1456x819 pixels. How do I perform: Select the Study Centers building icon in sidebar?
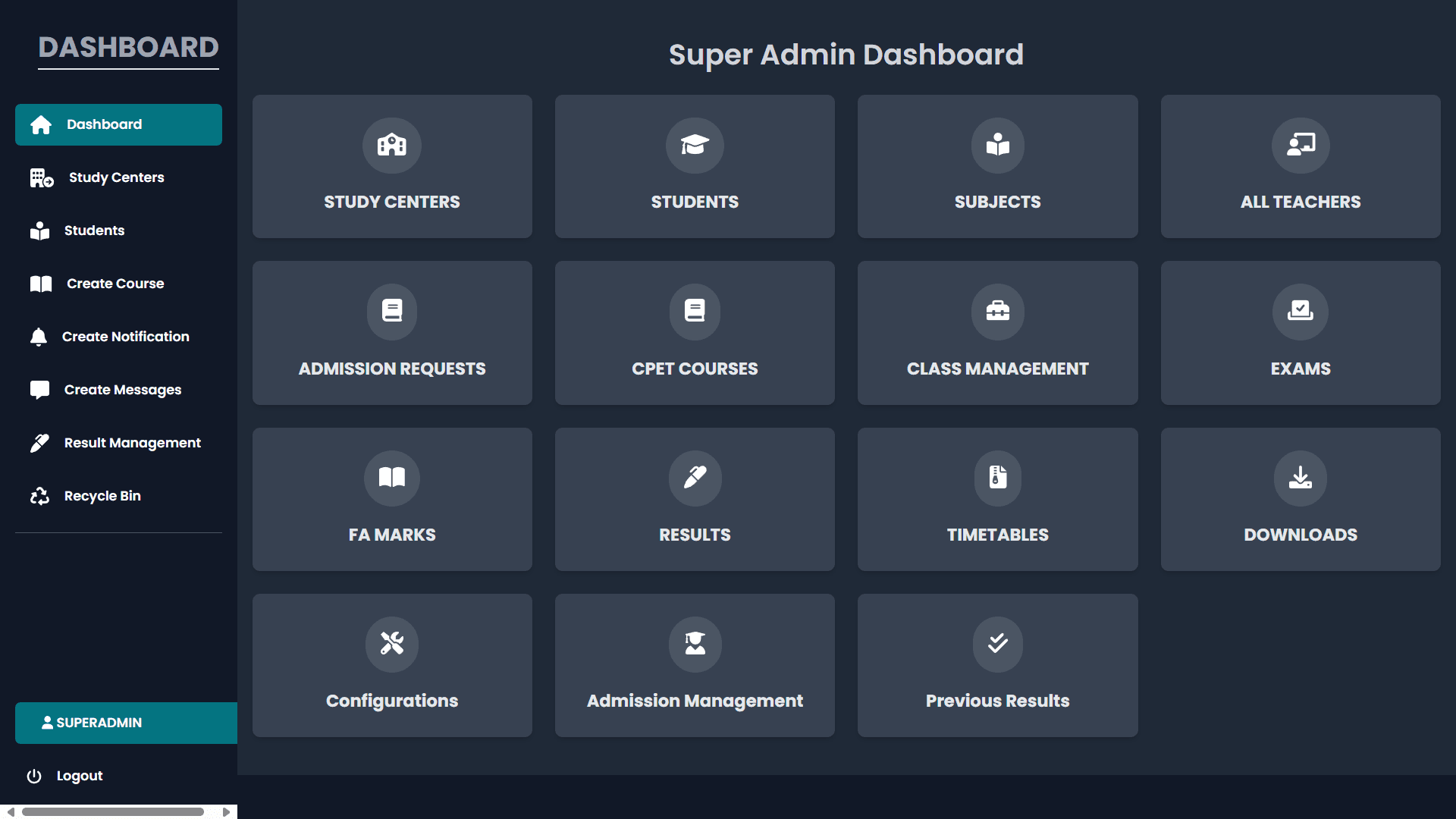coord(39,177)
